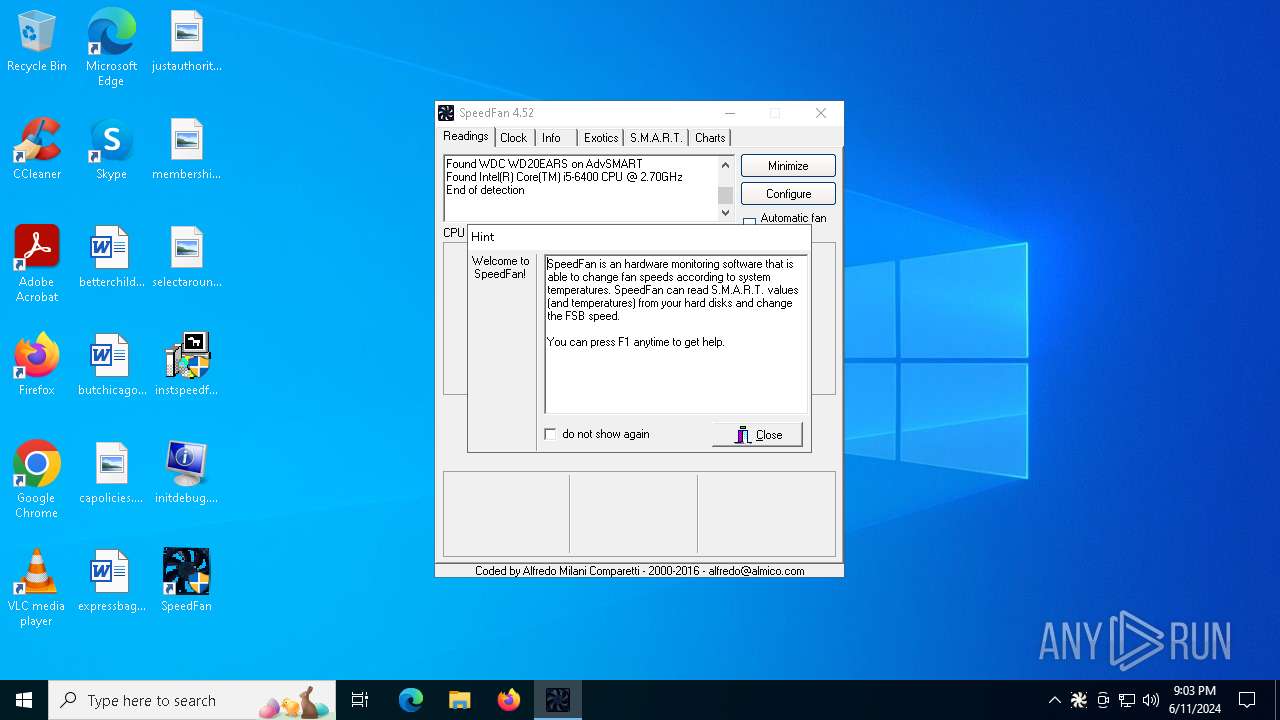Open Task View from the taskbar
Image resolution: width=1280 pixels, height=720 pixels.
click(x=360, y=700)
